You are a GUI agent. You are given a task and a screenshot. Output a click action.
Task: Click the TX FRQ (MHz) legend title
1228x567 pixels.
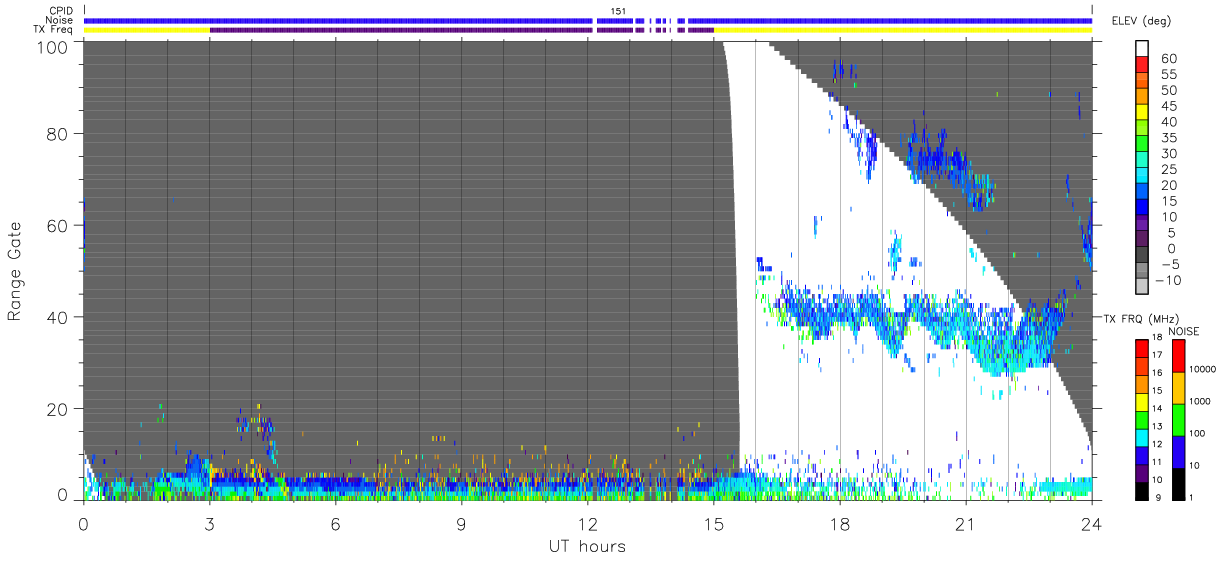(x=1140, y=319)
